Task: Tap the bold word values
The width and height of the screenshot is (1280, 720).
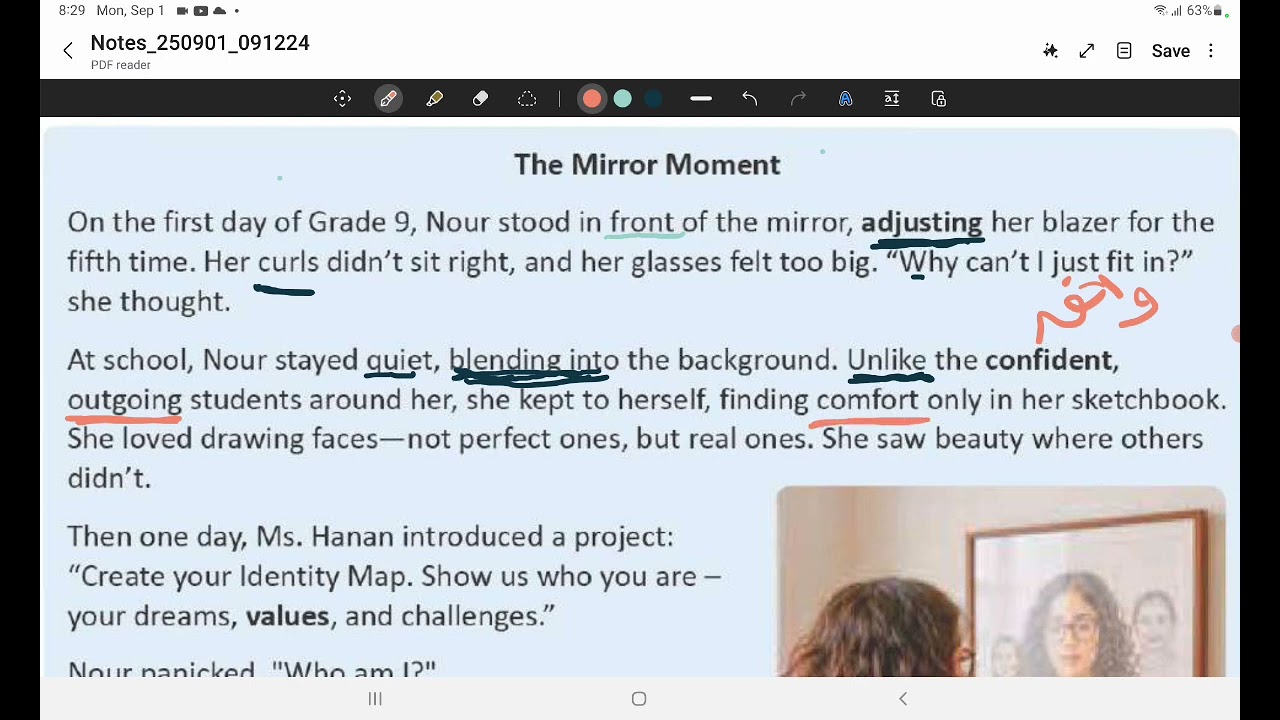Action: click(288, 616)
